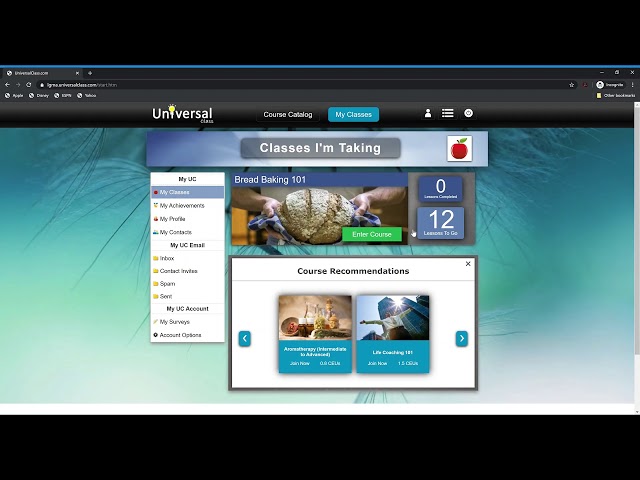Image resolution: width=640 pixels, height=480 pixels.
Task: Select the My Classes header tab
Action: (x=353, y=115)
